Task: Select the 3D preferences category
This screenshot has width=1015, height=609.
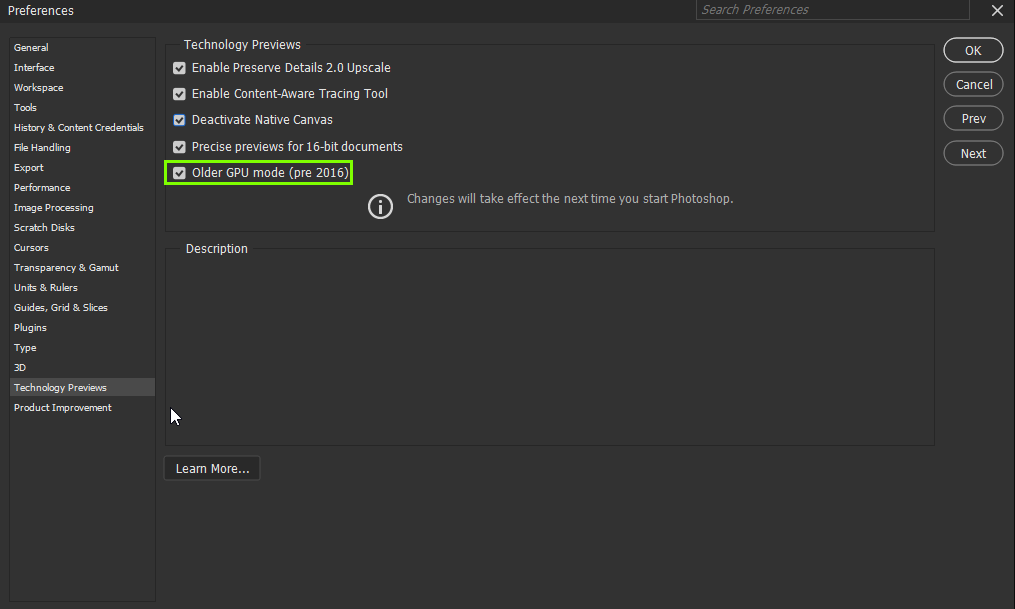Action: (19, 367)
